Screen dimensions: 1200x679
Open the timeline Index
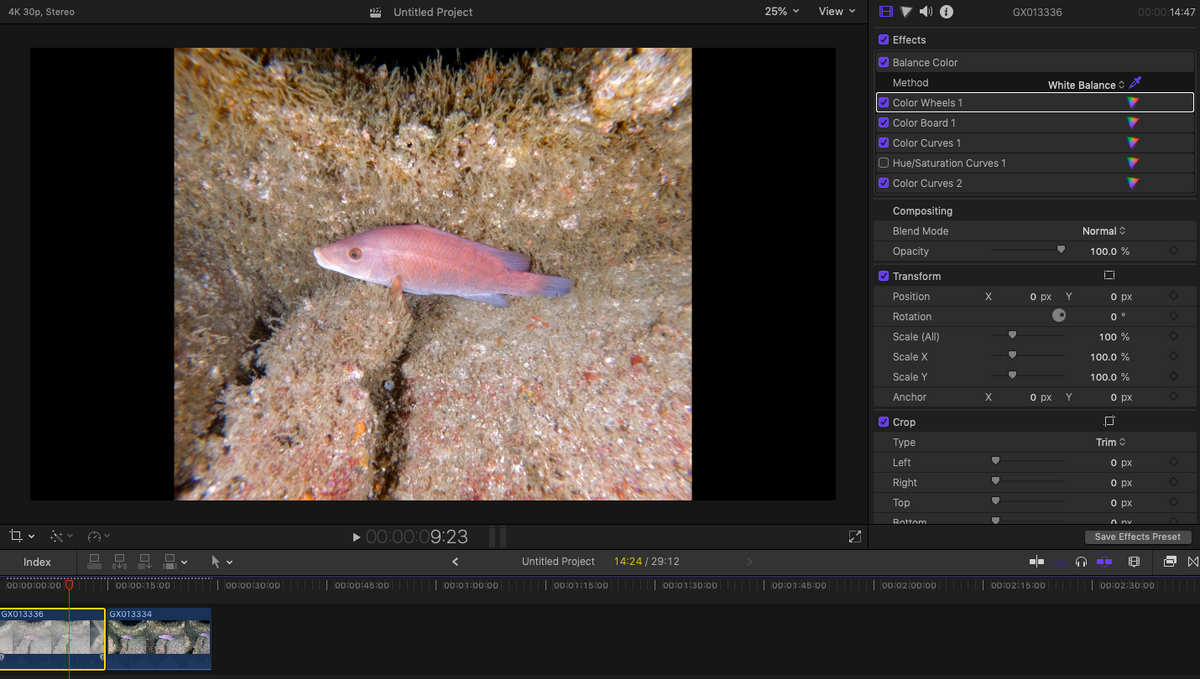[x=37, y=562]
